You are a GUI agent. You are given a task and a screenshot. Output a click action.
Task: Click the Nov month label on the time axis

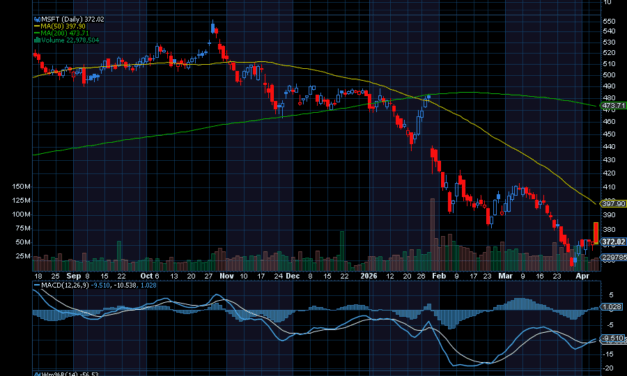pos(227,276)
